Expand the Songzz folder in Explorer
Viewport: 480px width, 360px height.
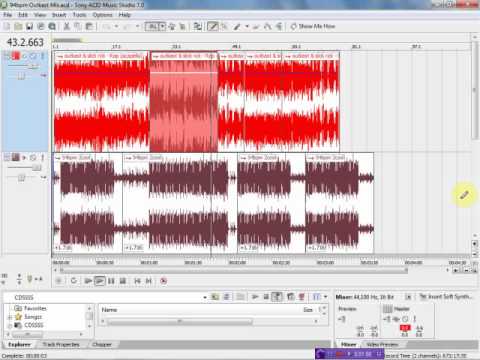[10, 317]
